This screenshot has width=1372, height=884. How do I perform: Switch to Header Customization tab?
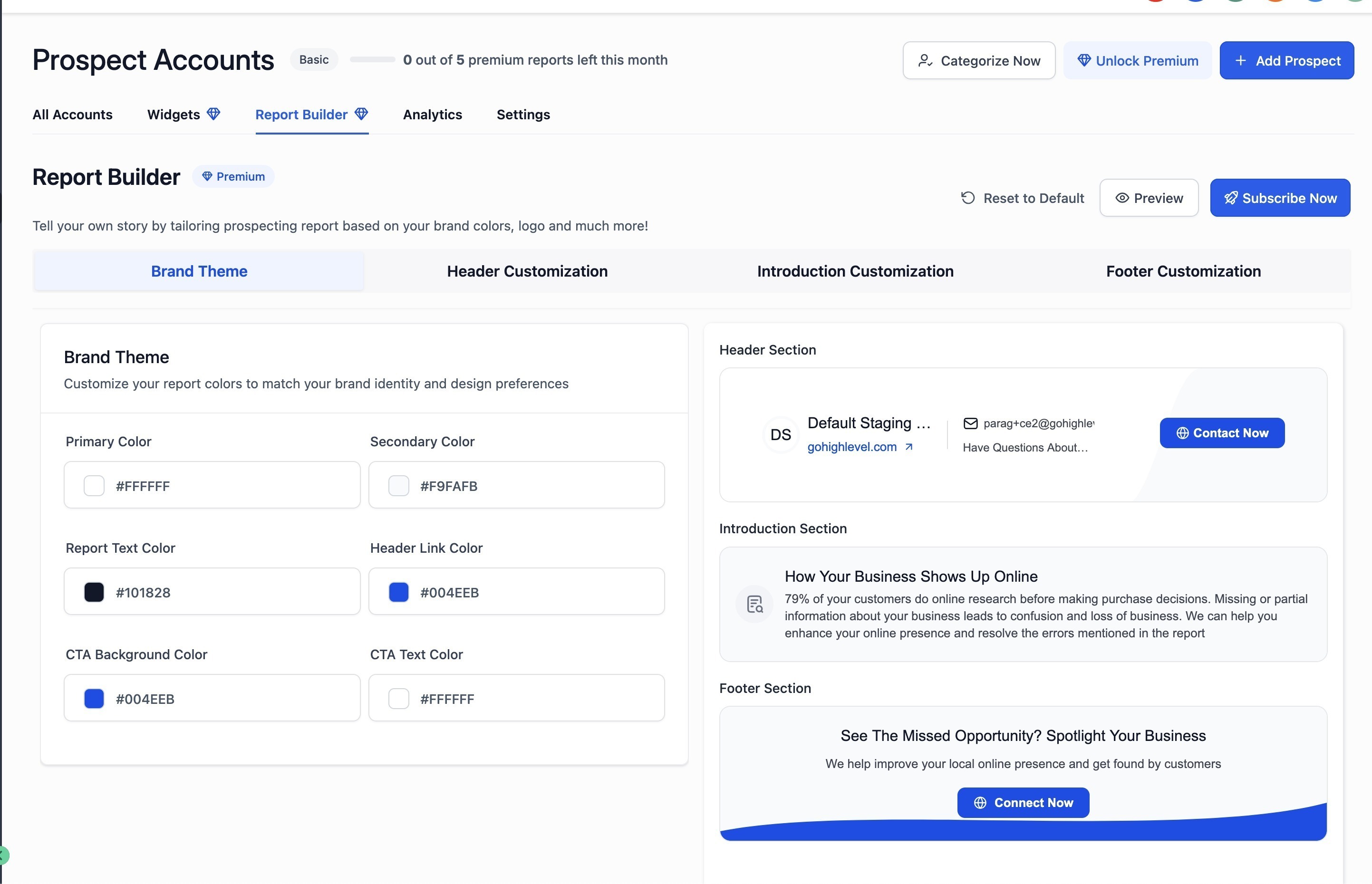527,271
